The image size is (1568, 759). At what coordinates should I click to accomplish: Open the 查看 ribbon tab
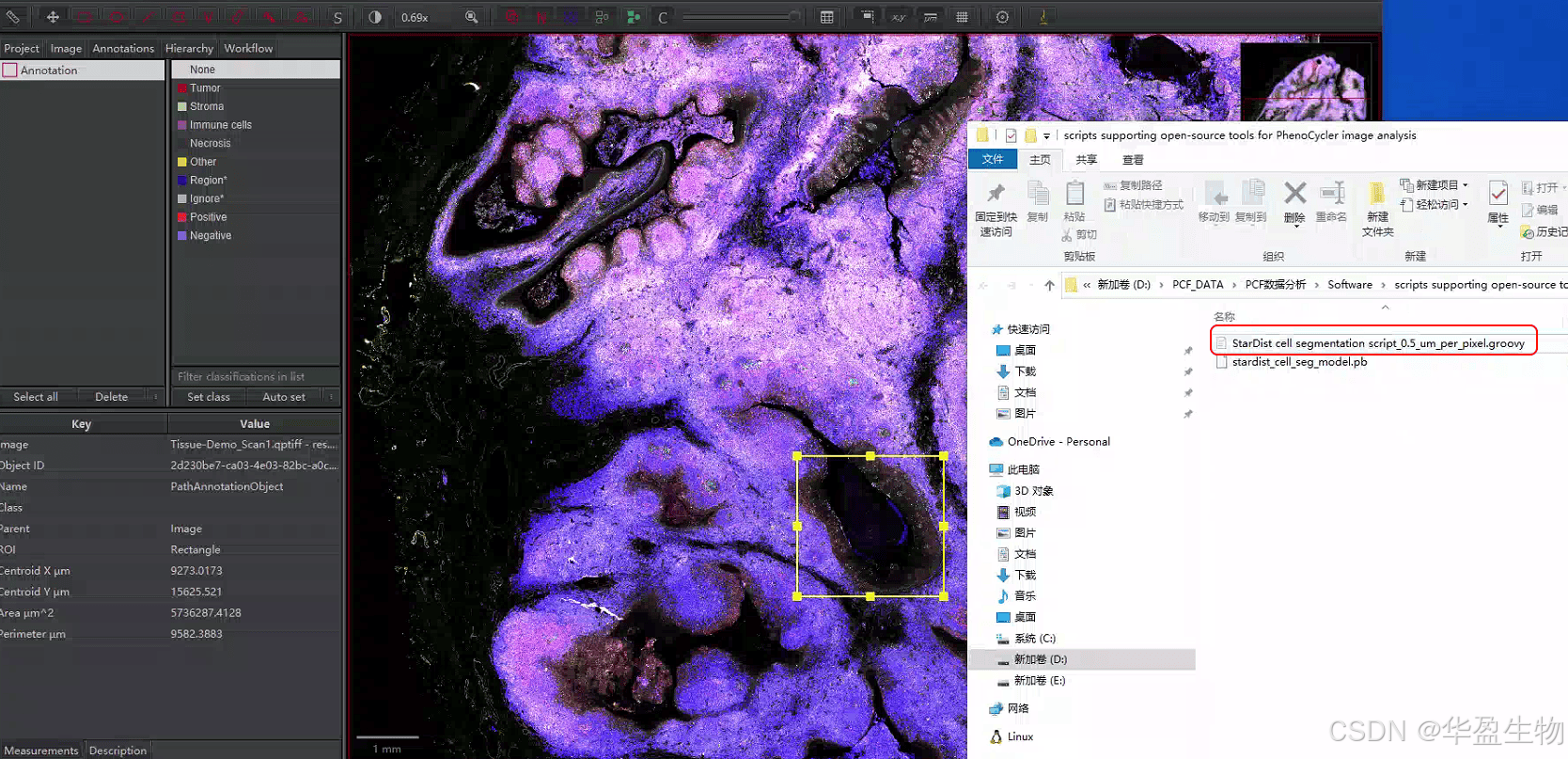[x=1134, y=160]
